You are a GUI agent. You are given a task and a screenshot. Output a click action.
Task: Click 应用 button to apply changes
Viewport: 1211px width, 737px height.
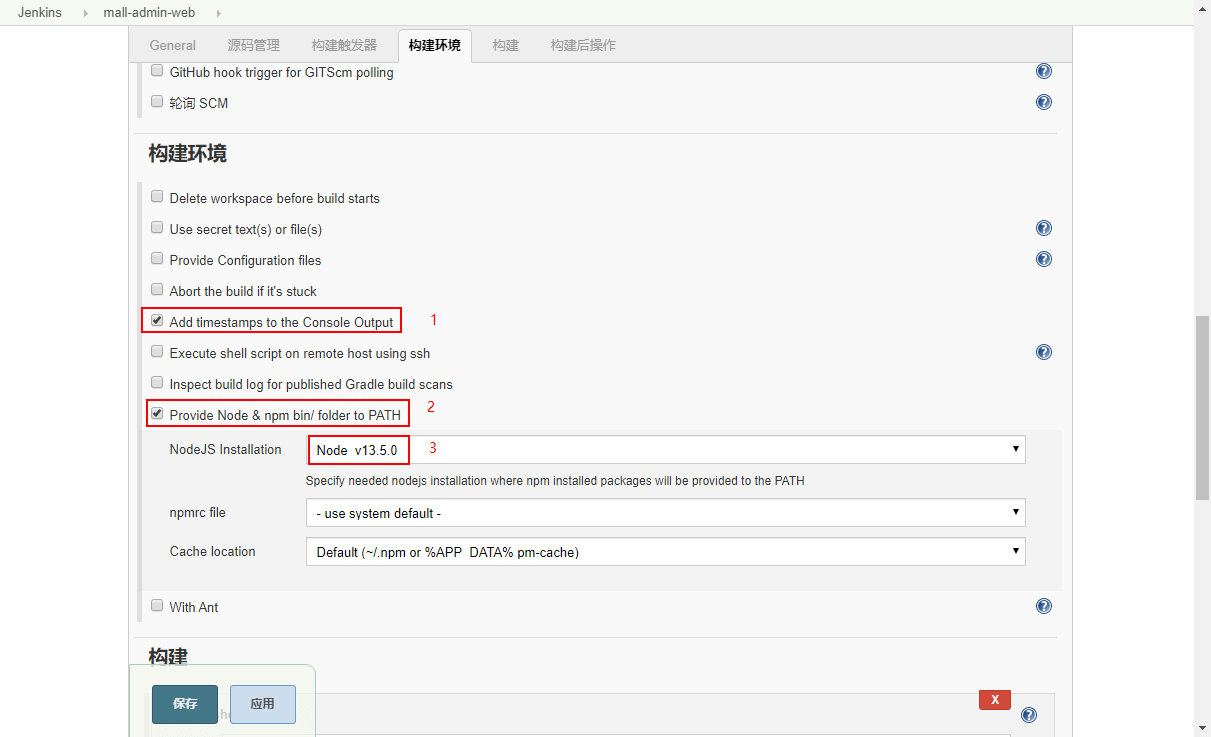click(x=263, y=704)
